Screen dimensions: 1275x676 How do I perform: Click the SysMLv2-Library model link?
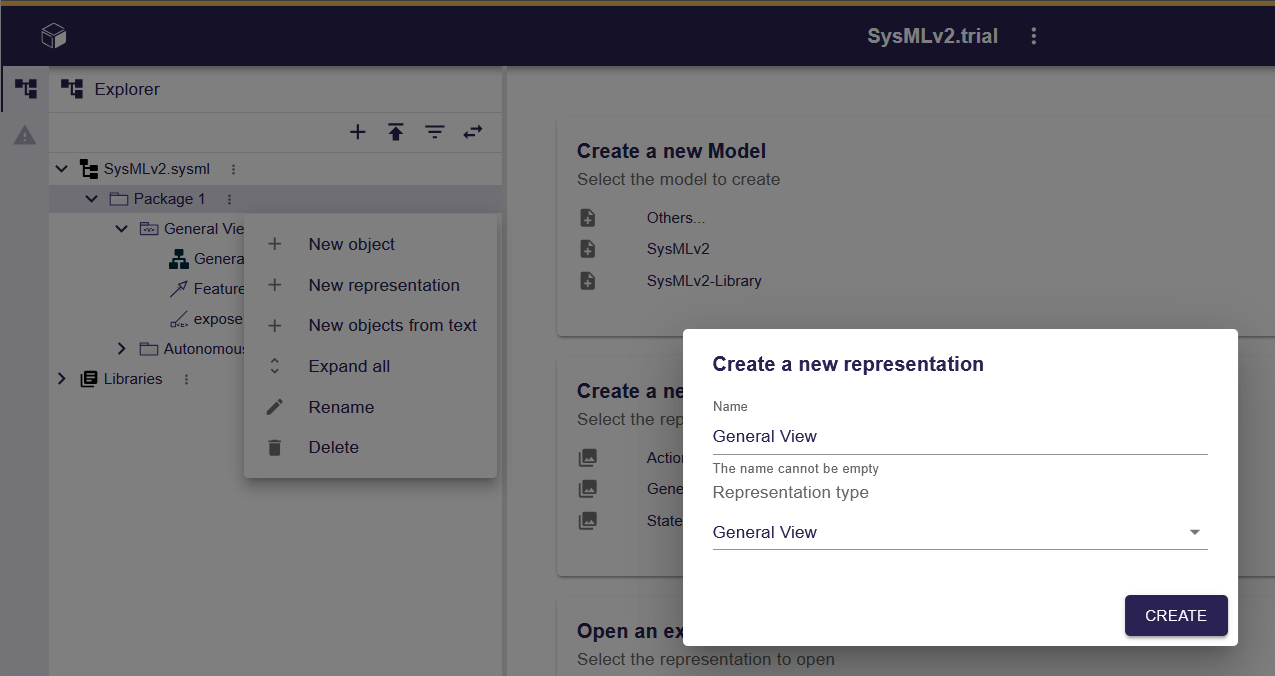tap(704, 281)
